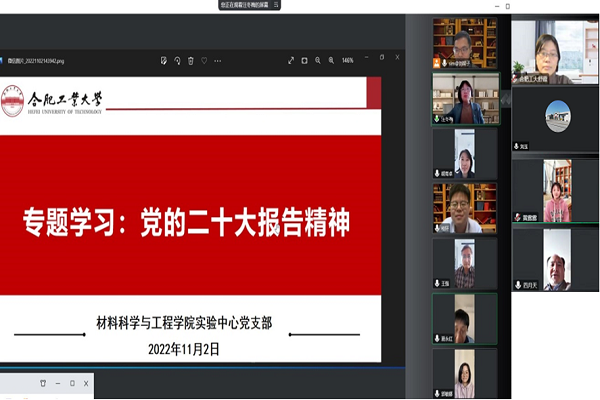Mark the photo as favorite with heart icon
The height and width of the screenshot is (400, 600).
204,60
